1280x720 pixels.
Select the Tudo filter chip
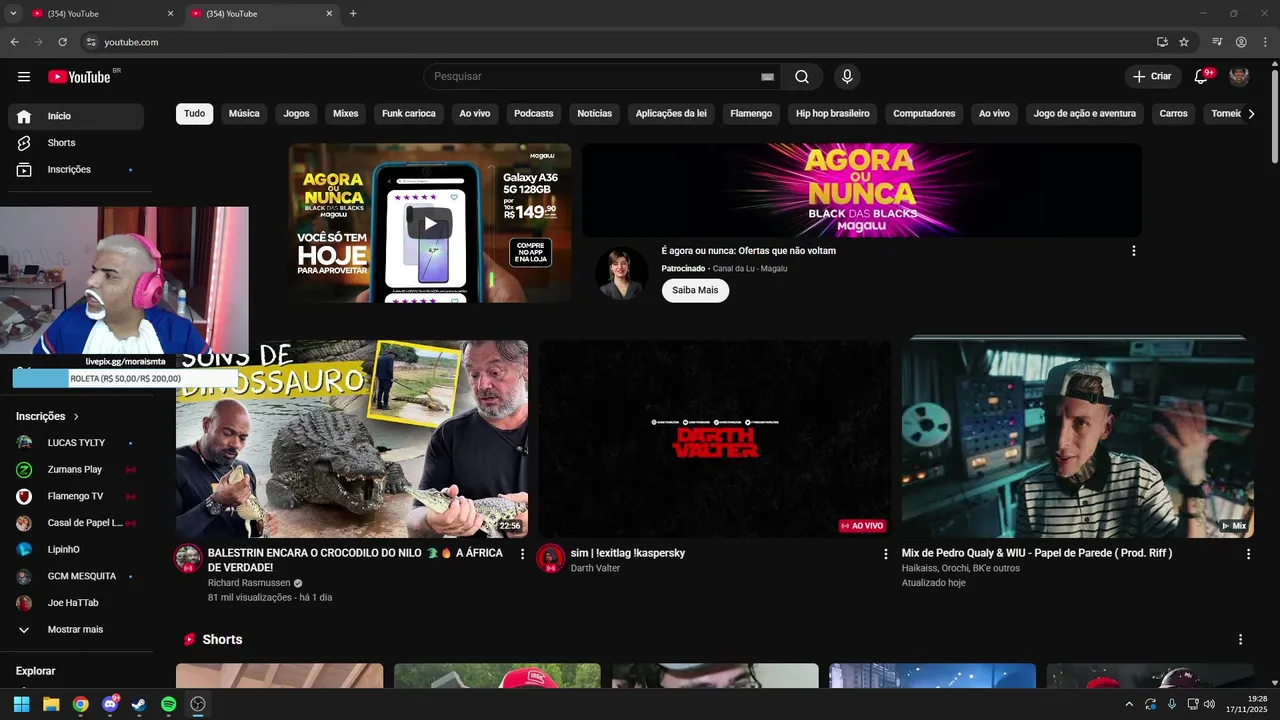click(x=194, y=114)
